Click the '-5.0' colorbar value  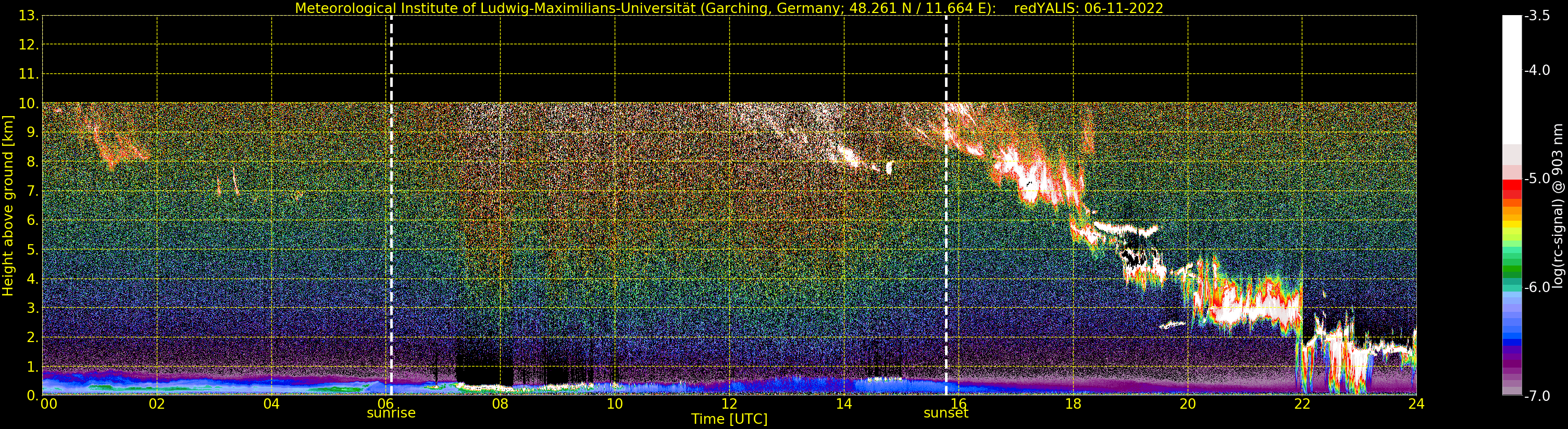coord(1537,178)
